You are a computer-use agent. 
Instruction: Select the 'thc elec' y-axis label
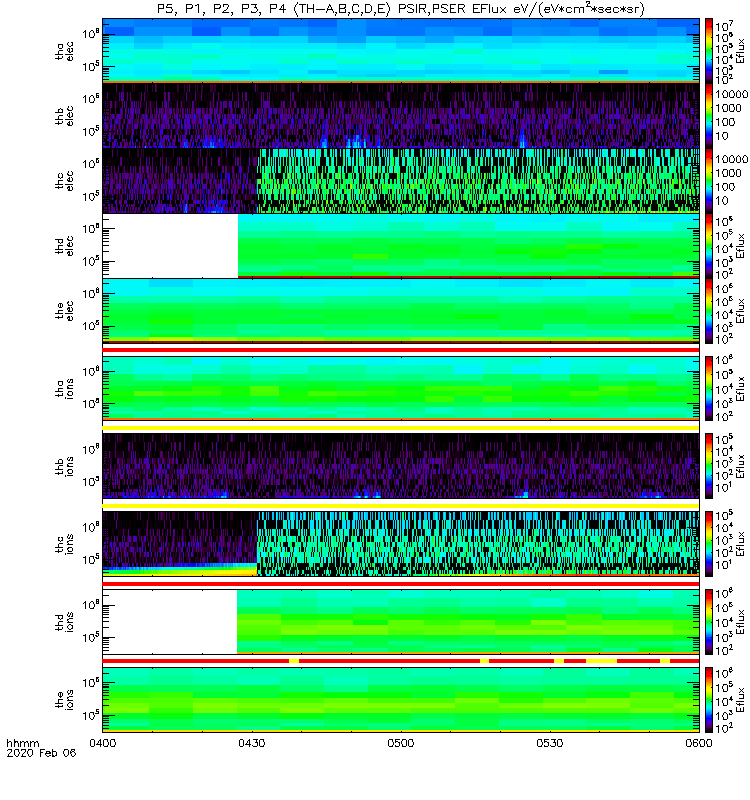click(64, 181)
